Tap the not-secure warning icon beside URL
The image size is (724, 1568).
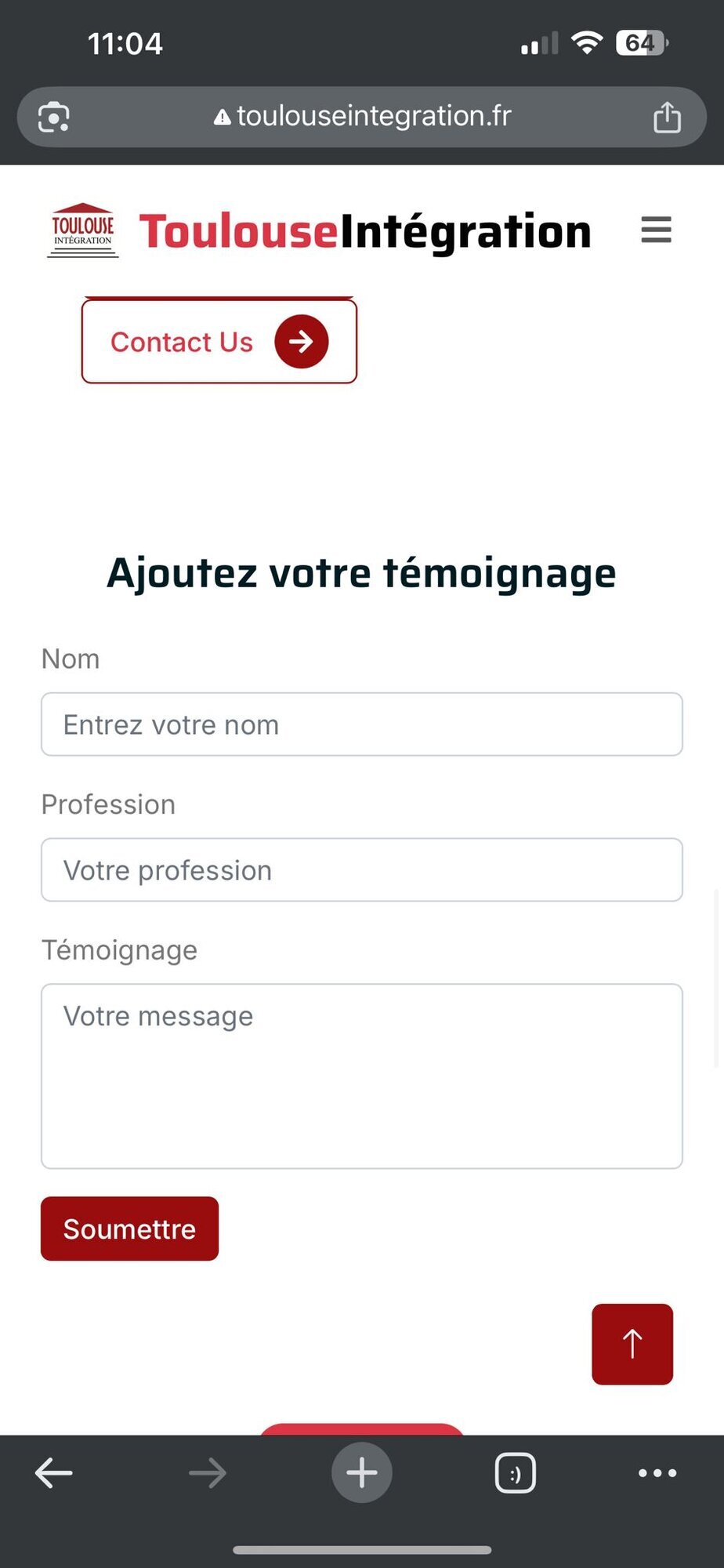click(223, 118)
